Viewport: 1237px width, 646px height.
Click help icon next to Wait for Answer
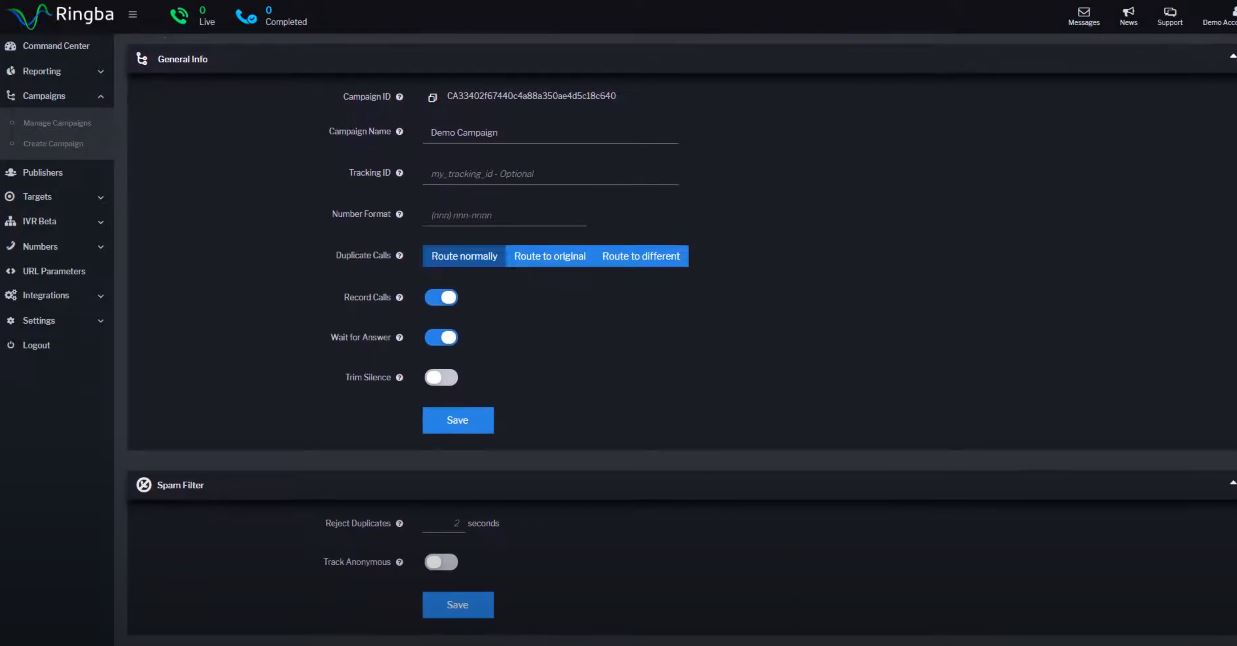[400, 338]
